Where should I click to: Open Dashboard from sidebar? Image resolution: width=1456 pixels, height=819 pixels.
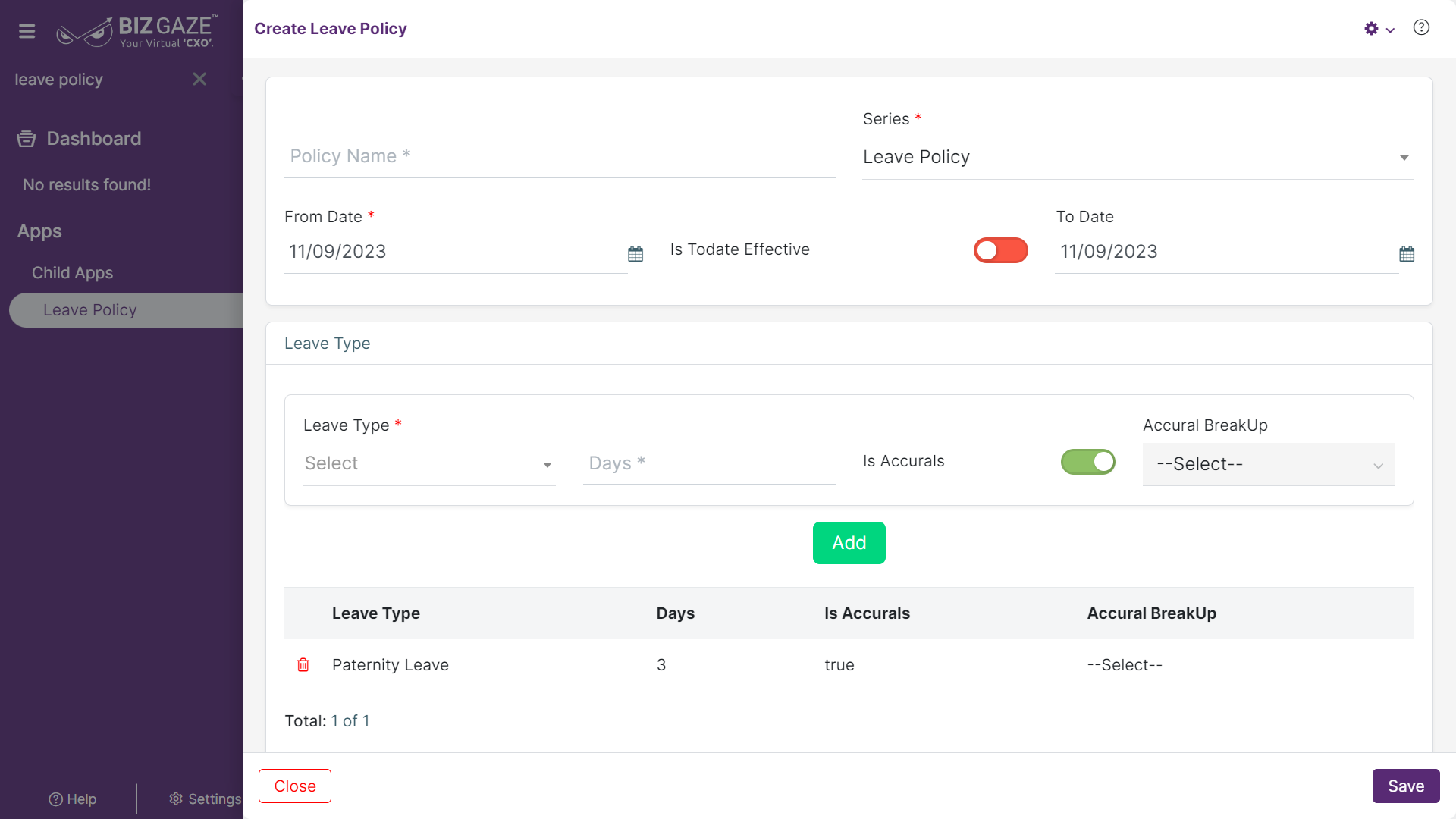[x=94, y=139]
